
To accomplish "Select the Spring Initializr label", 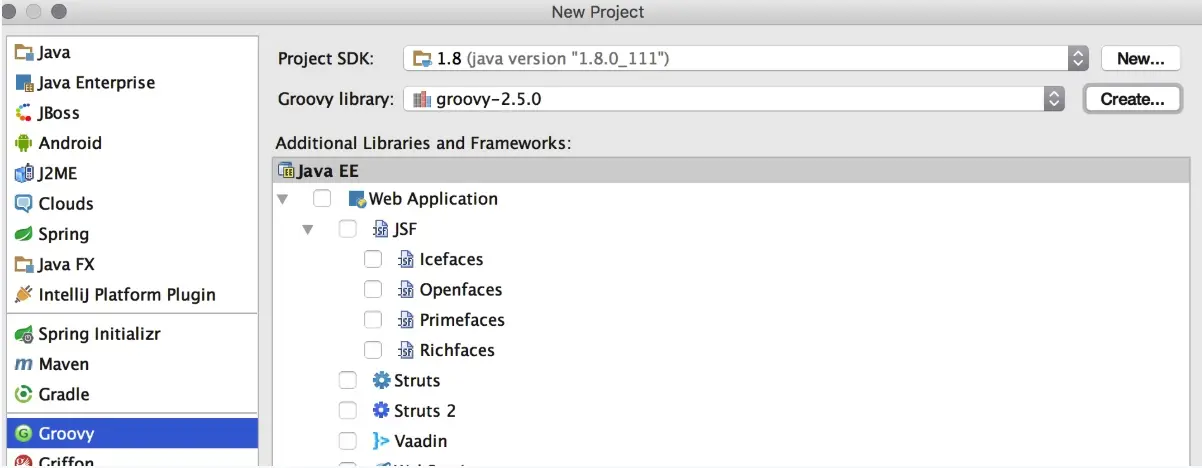I will [x=99, y=334].
